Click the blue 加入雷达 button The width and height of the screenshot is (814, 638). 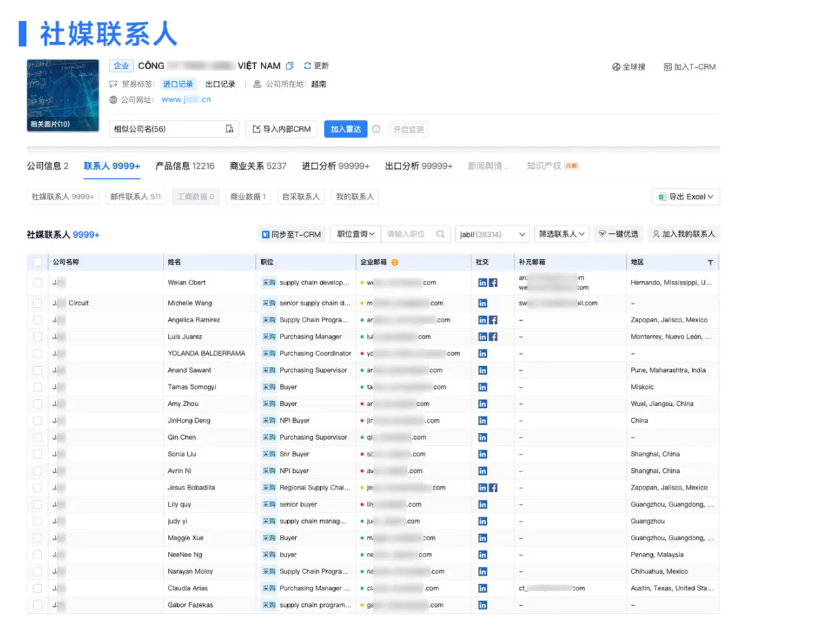pyautogui.click(x=346, y=129)
